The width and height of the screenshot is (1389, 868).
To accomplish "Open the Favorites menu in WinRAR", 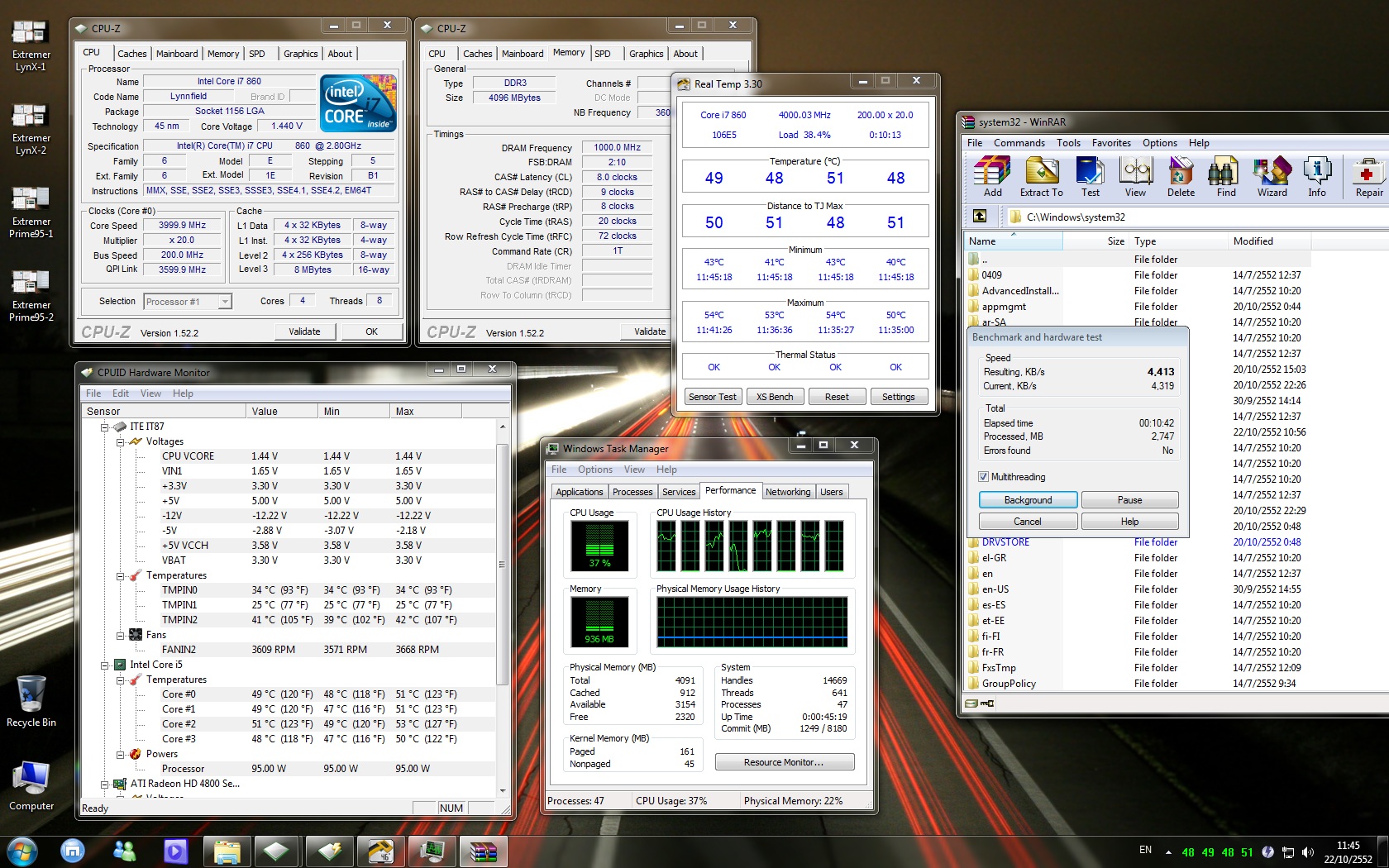I will coord(1110,143).
